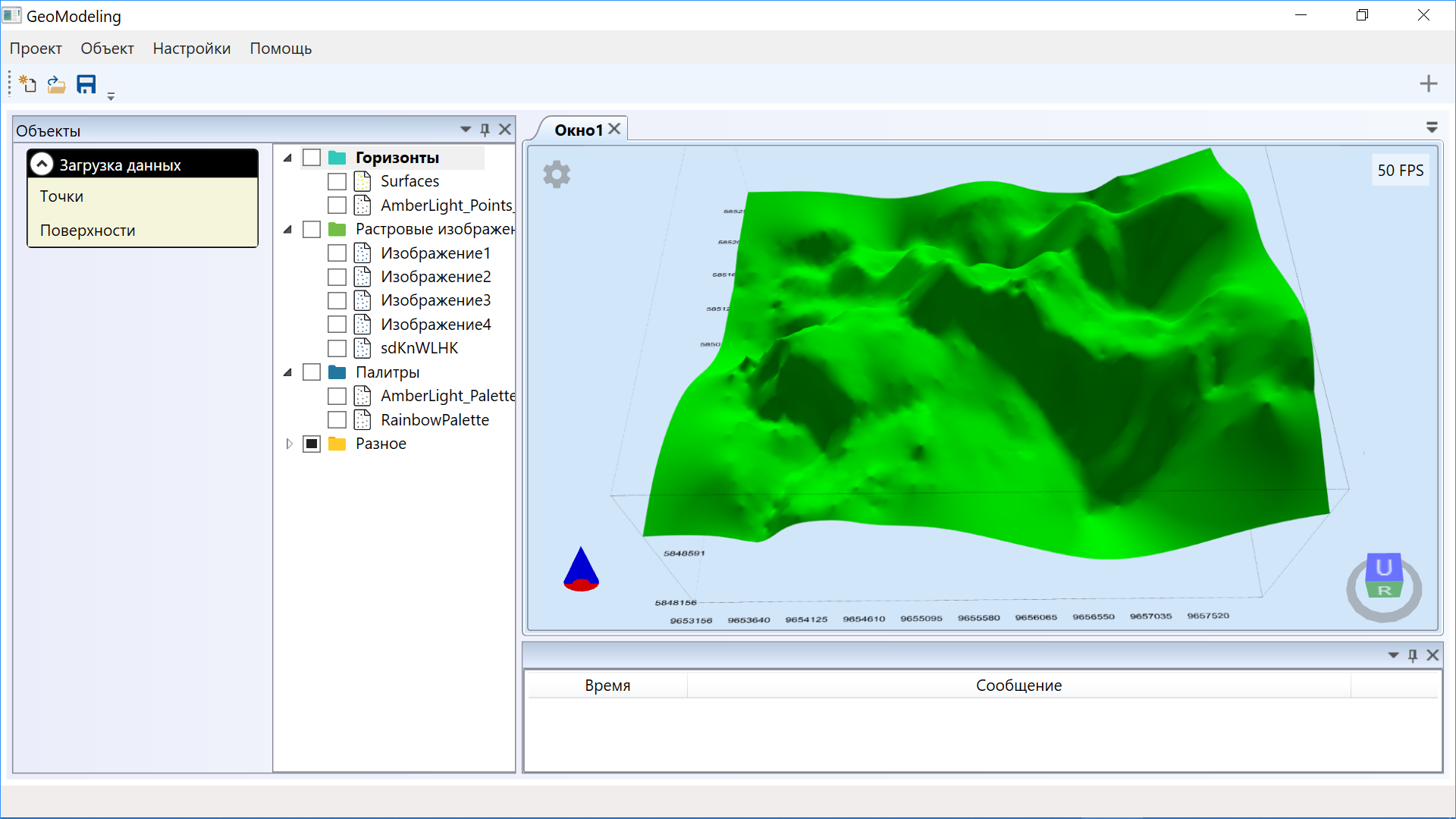This screenshot has height=819, width=1456.
Task: Click the blue cone direction indicator
Action: [581, 569]
